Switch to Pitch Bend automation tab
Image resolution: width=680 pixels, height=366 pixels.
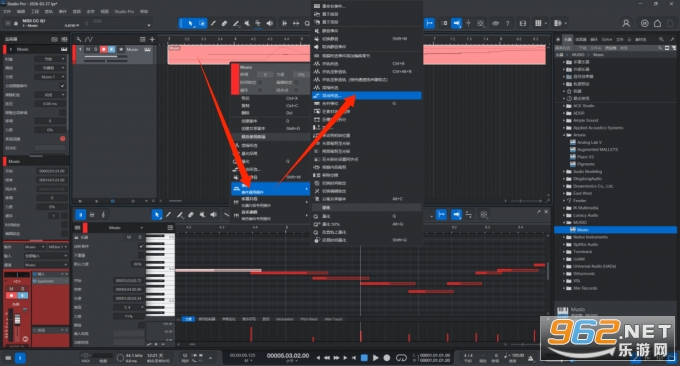pyautogui.click(x=309, y=319)
